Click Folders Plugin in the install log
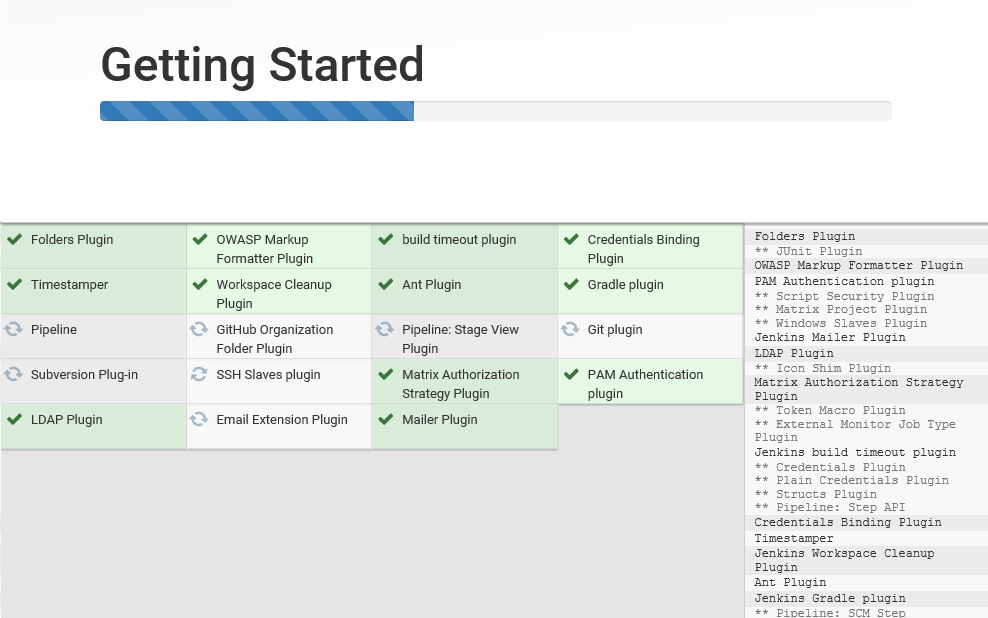Viewport: 988px width, 618px height. [805, 236]
